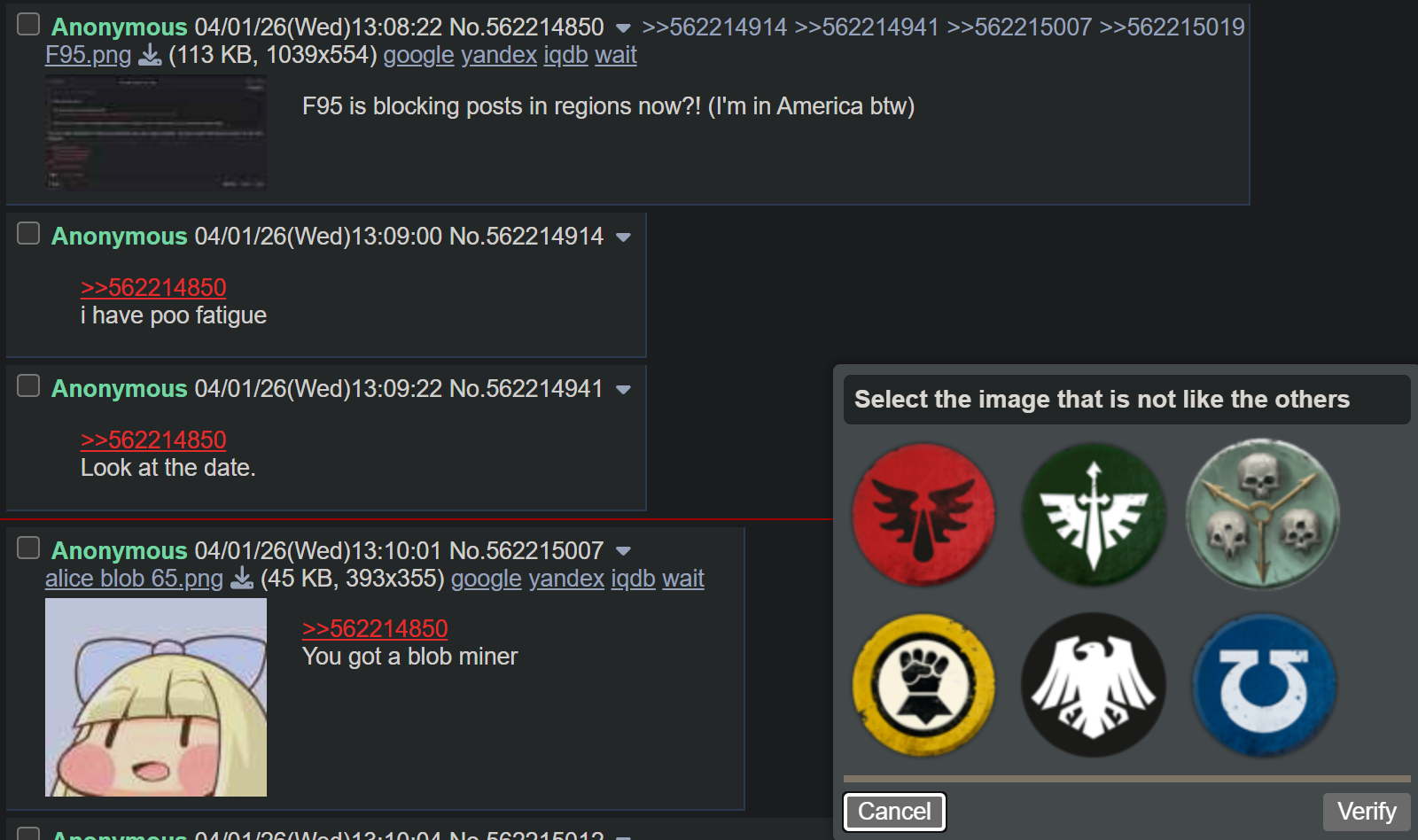1418x840 pixels.
Task: Select the blue Ultramarines omega emblem
Action: [x=1264, y=685]
